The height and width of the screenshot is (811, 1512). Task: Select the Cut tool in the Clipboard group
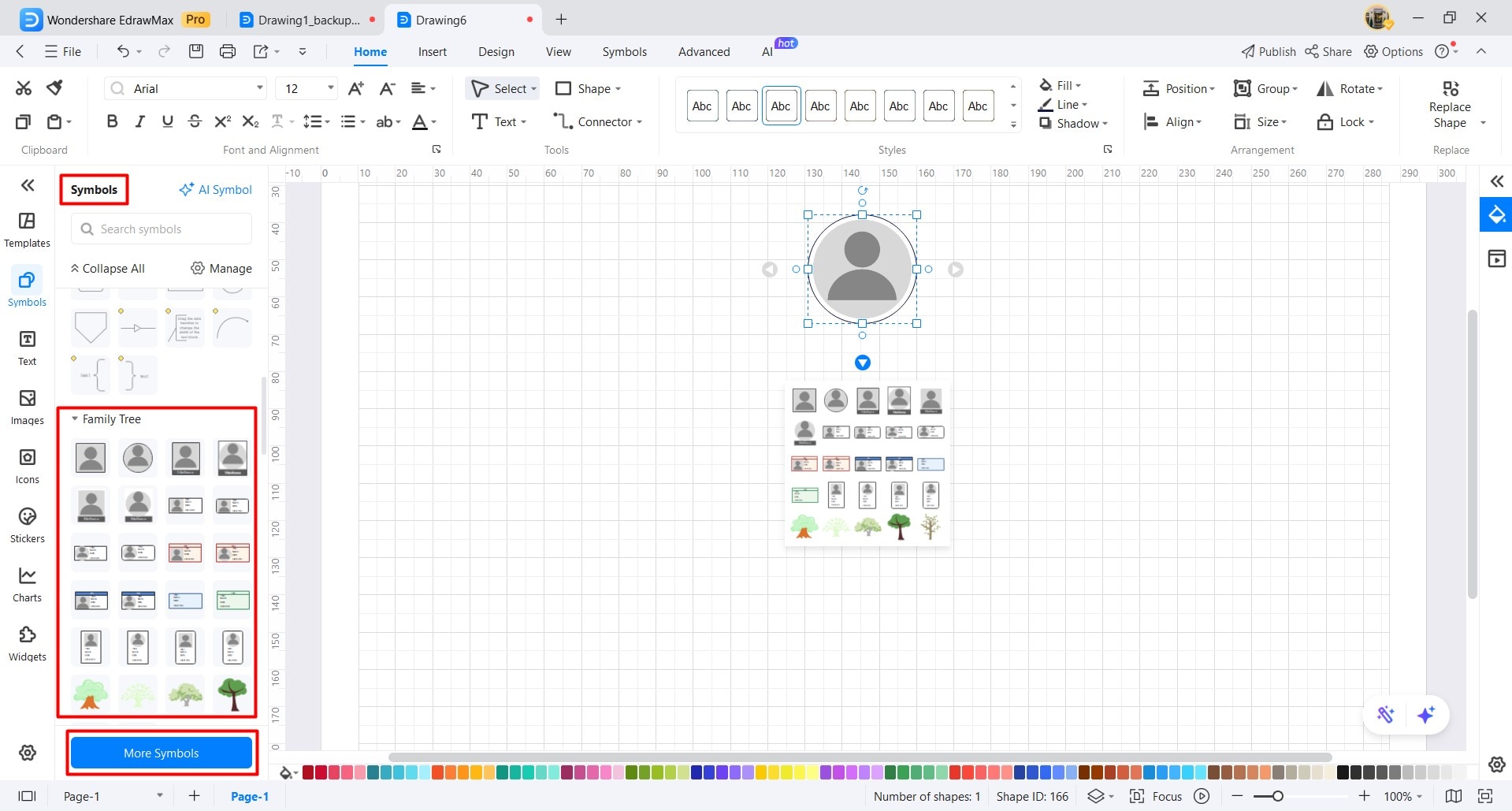click(23, 87)
